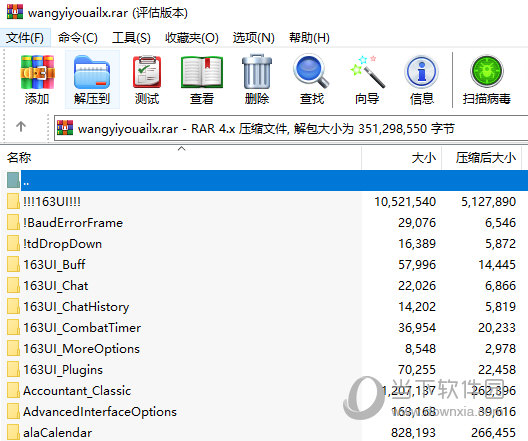Show archive Info (信息) icon
Screen dimensions: 528x441
[422, 72]
